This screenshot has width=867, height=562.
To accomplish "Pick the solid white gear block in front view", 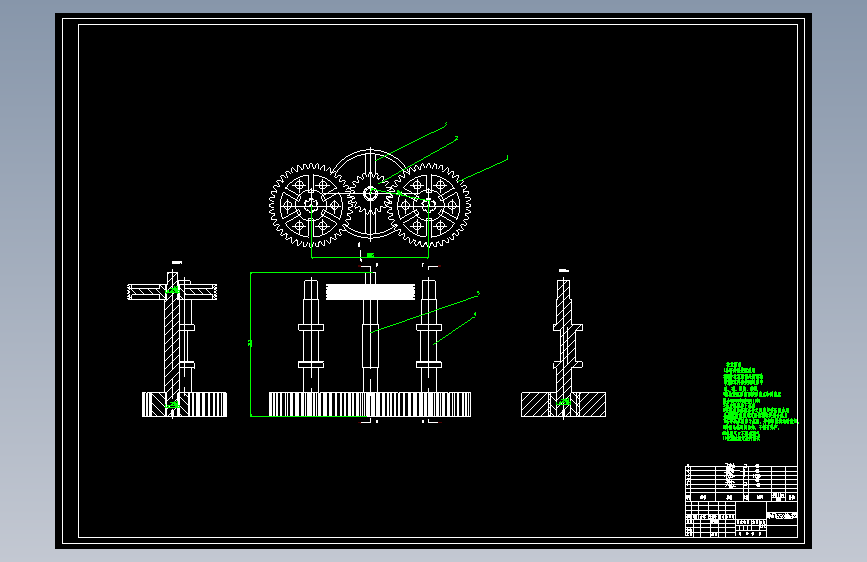I will point(370,292).
